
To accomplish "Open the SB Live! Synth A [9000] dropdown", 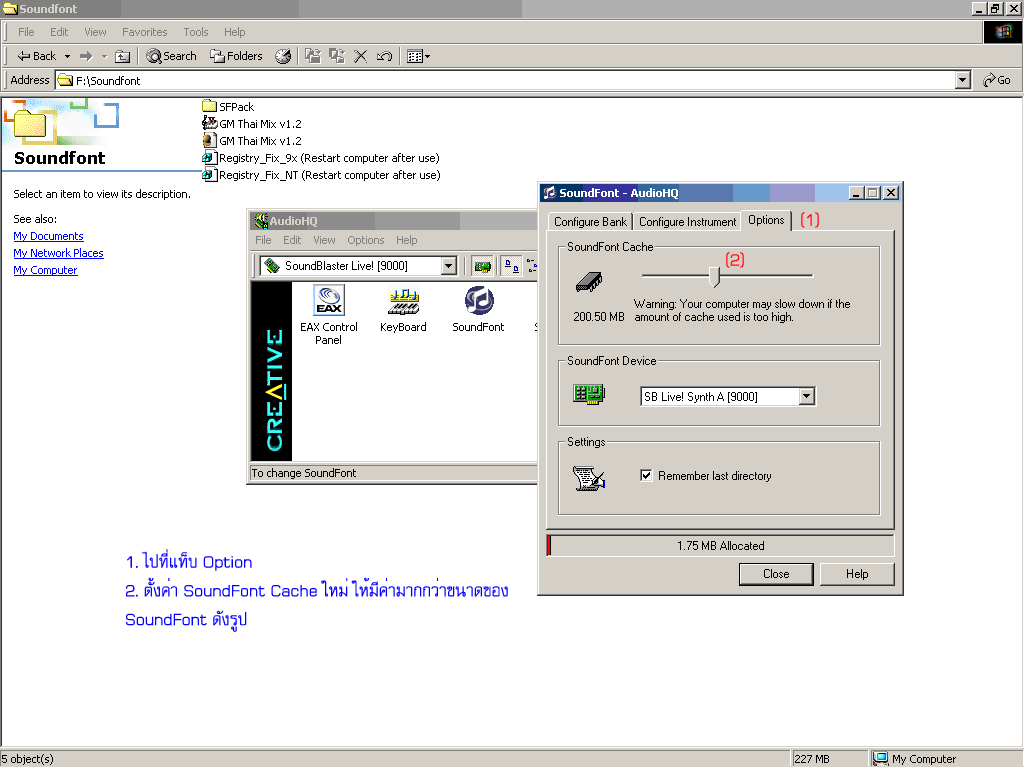I will pyautogui.click(x=807, y=396).
